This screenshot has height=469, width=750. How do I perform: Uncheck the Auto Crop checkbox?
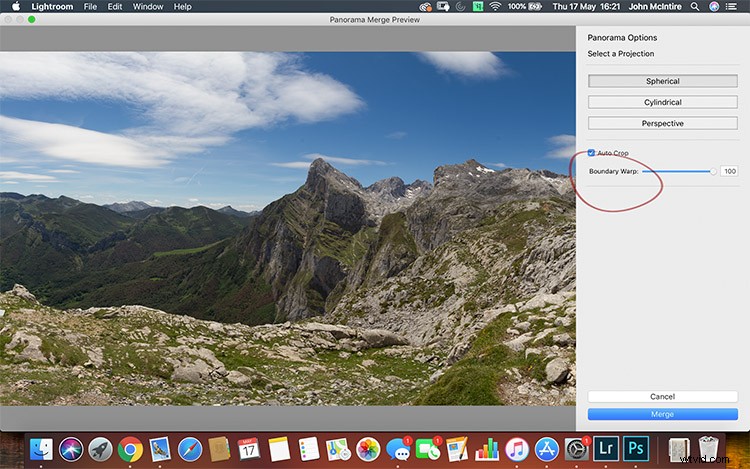tap(592, 153)
